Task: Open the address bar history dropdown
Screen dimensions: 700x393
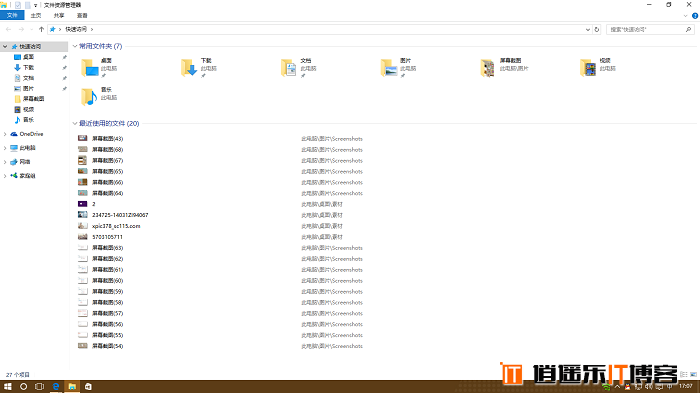Action: click(x=588, y=29)
